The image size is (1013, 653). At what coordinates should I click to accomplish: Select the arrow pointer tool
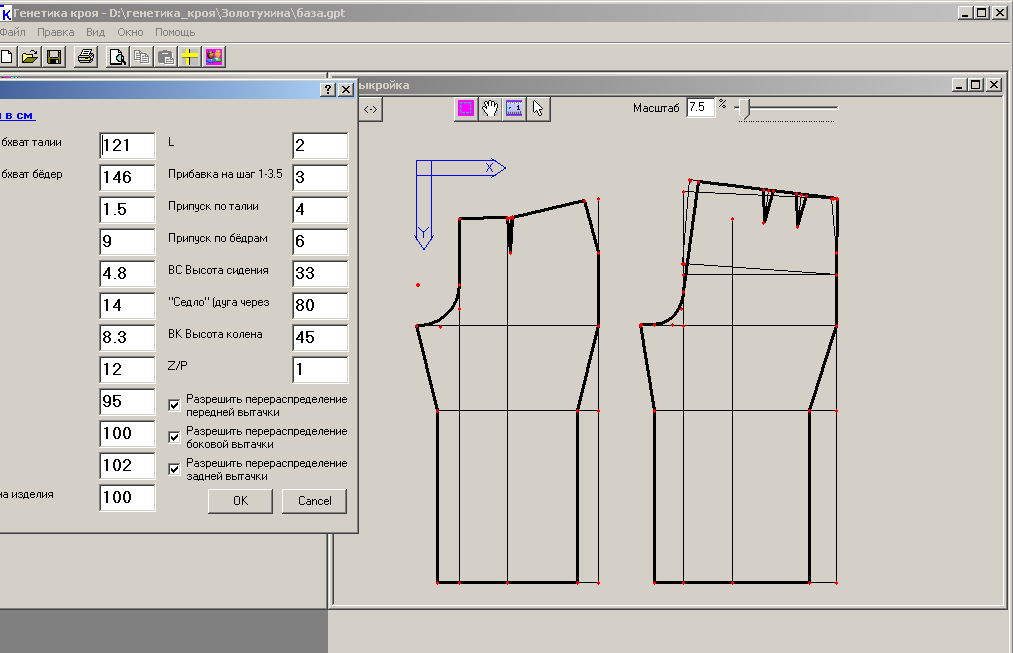click(538, 109)
